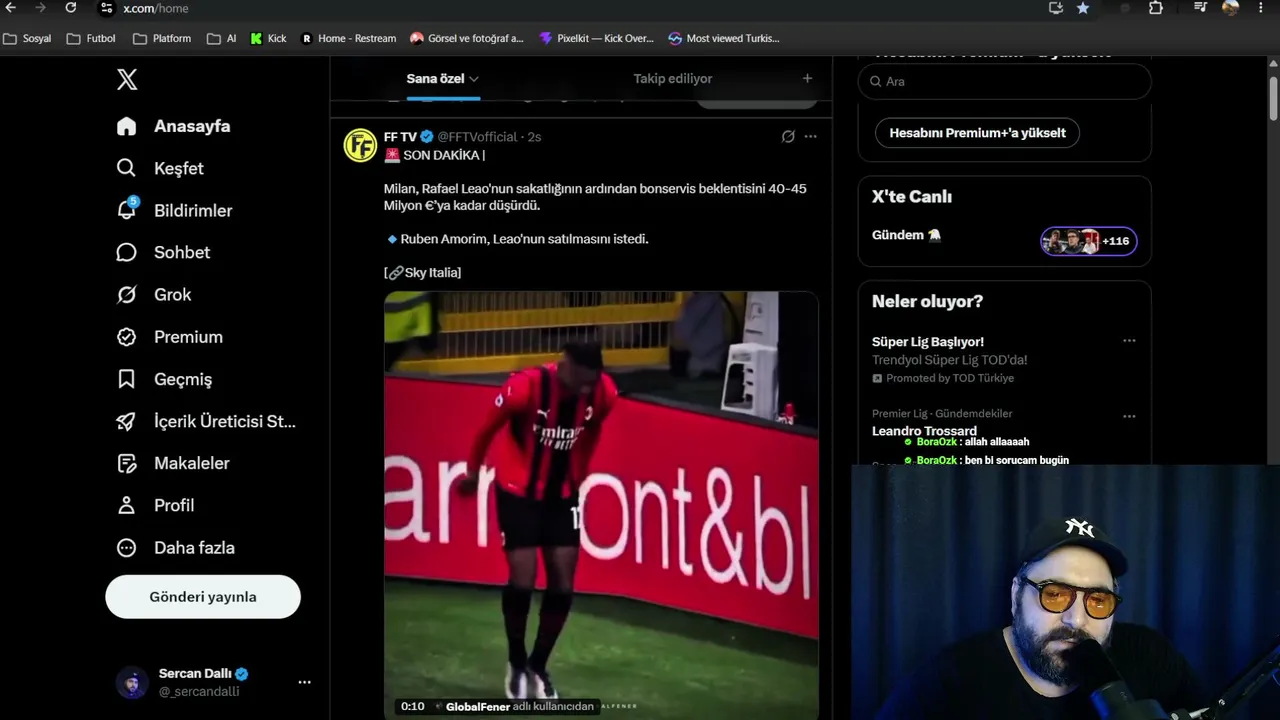Screen dimensions: 1280x720
Task: Expand the Sana özel dropdown chevron
Action: [x=474, y=79]
